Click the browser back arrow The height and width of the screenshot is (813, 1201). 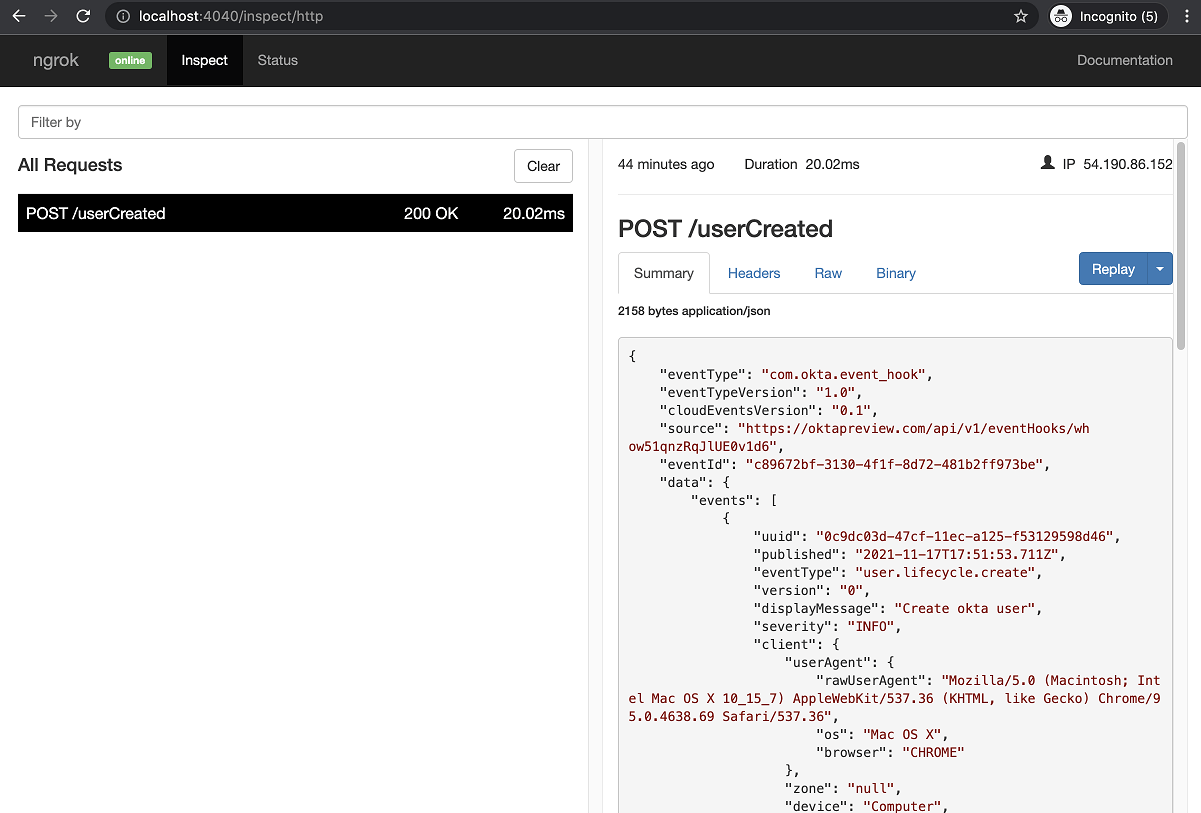(18, 16)
